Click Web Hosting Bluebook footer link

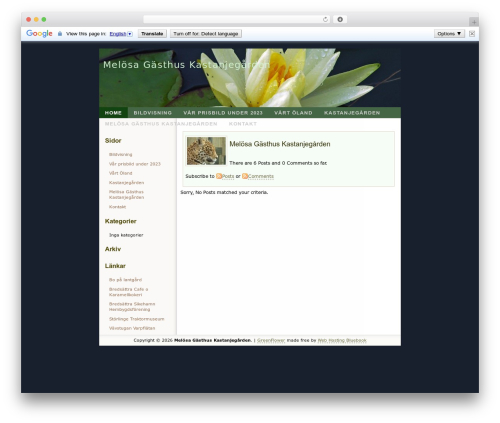point(342,340)
